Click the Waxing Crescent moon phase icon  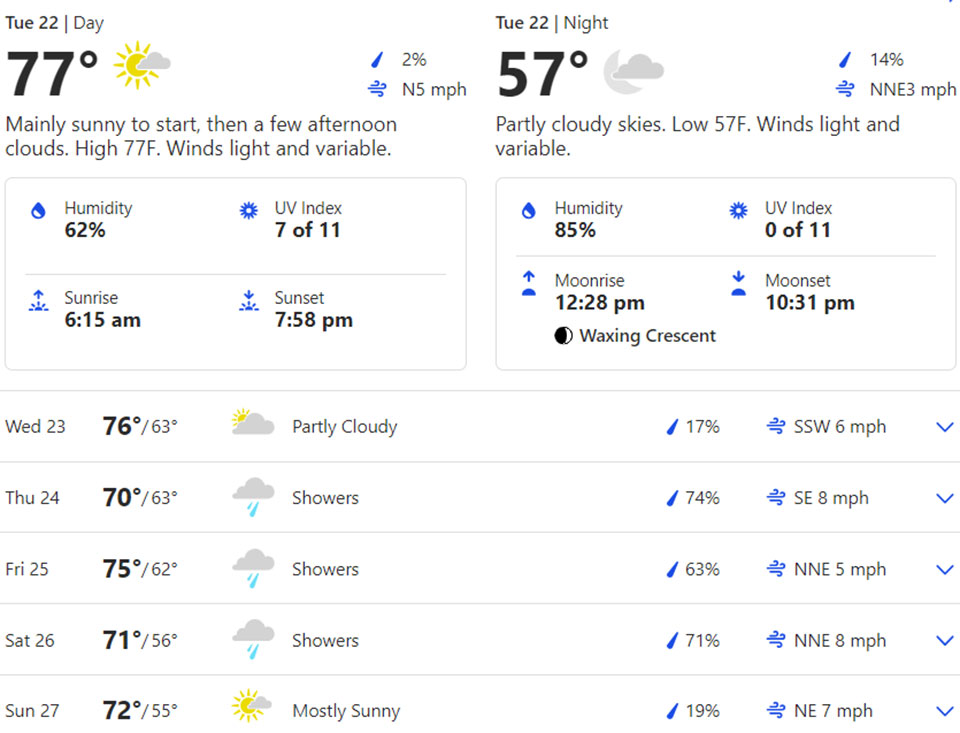click(x=563, y=336)
